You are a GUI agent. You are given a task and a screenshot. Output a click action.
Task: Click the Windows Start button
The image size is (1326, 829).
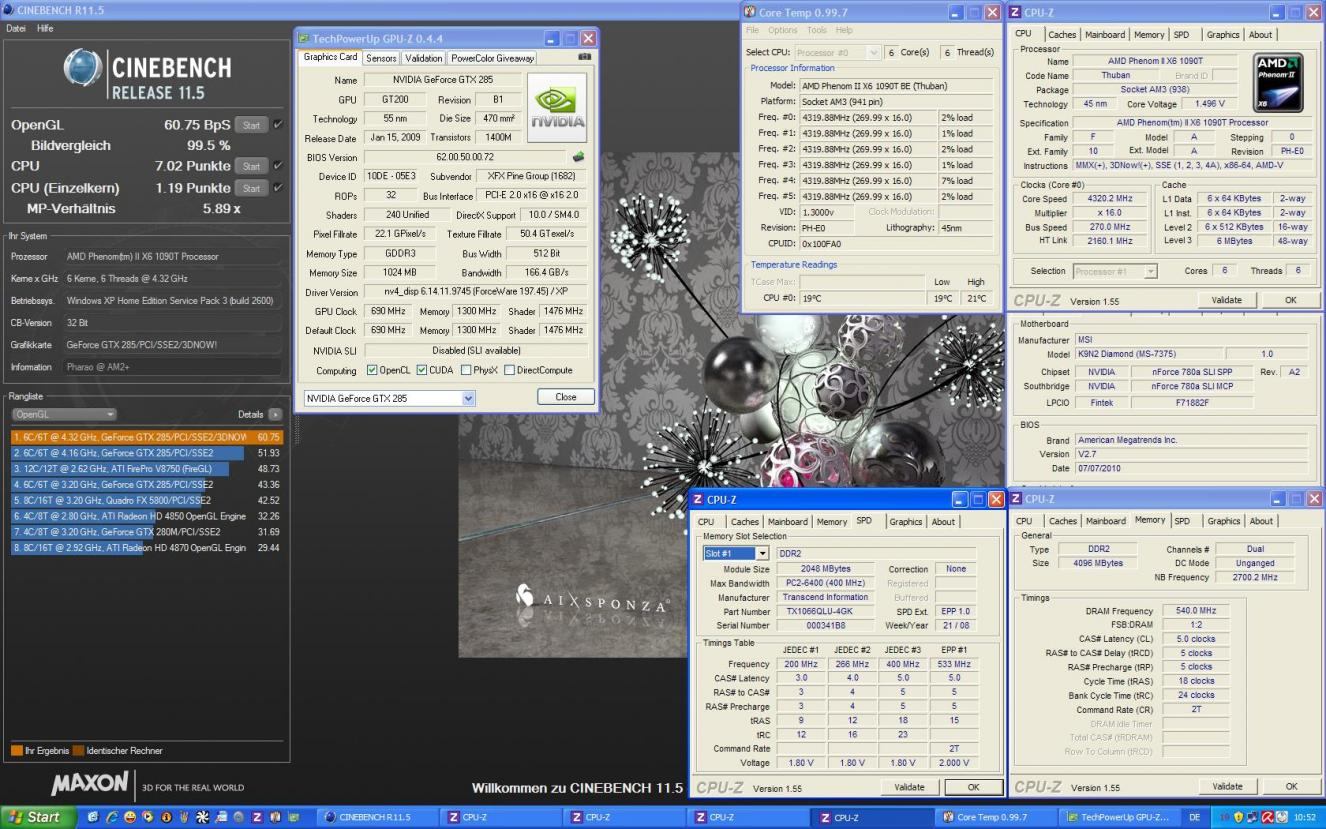[x=37, y=817]
